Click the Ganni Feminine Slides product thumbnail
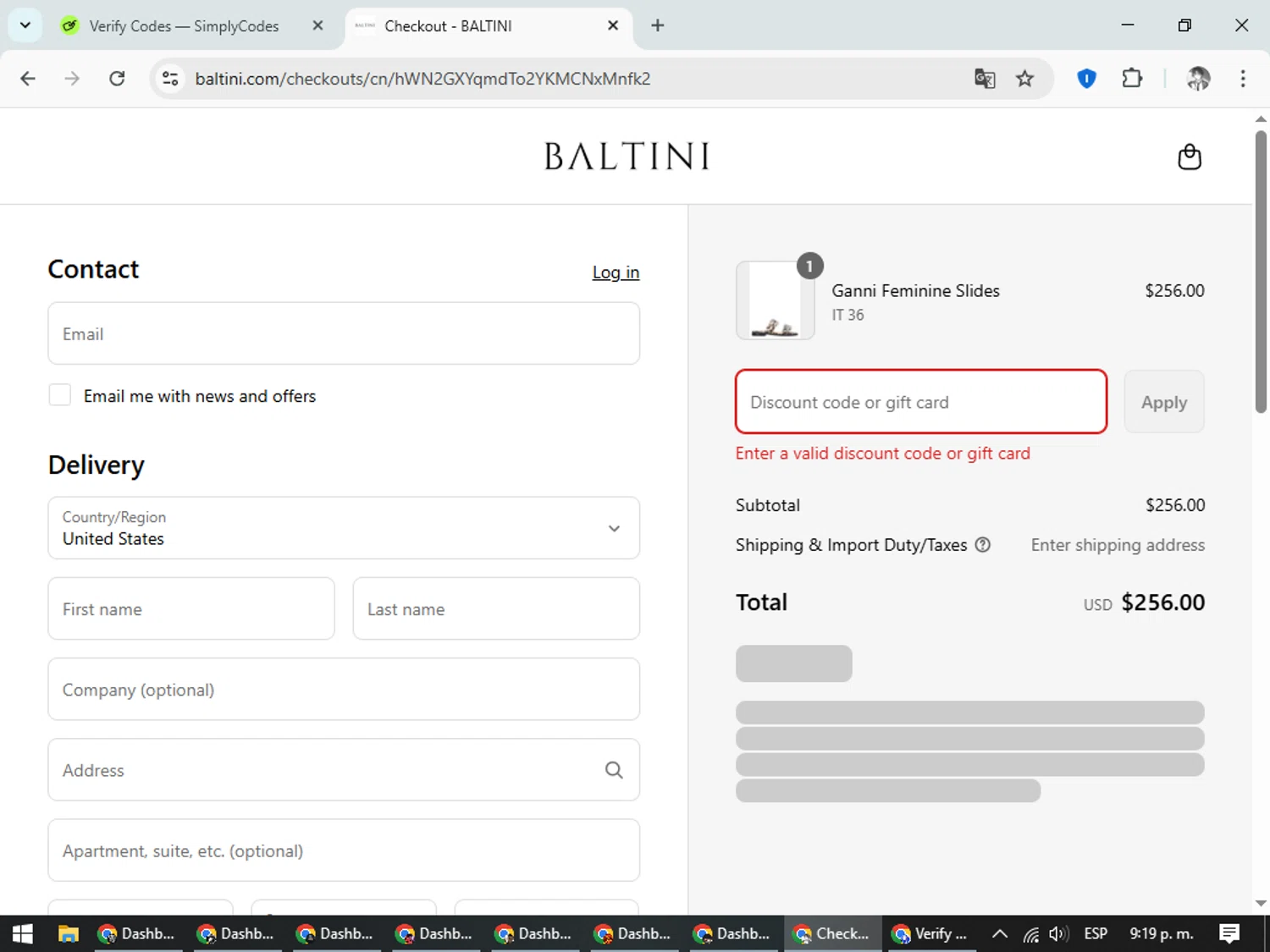The image size is (1270, 952). 776,300
